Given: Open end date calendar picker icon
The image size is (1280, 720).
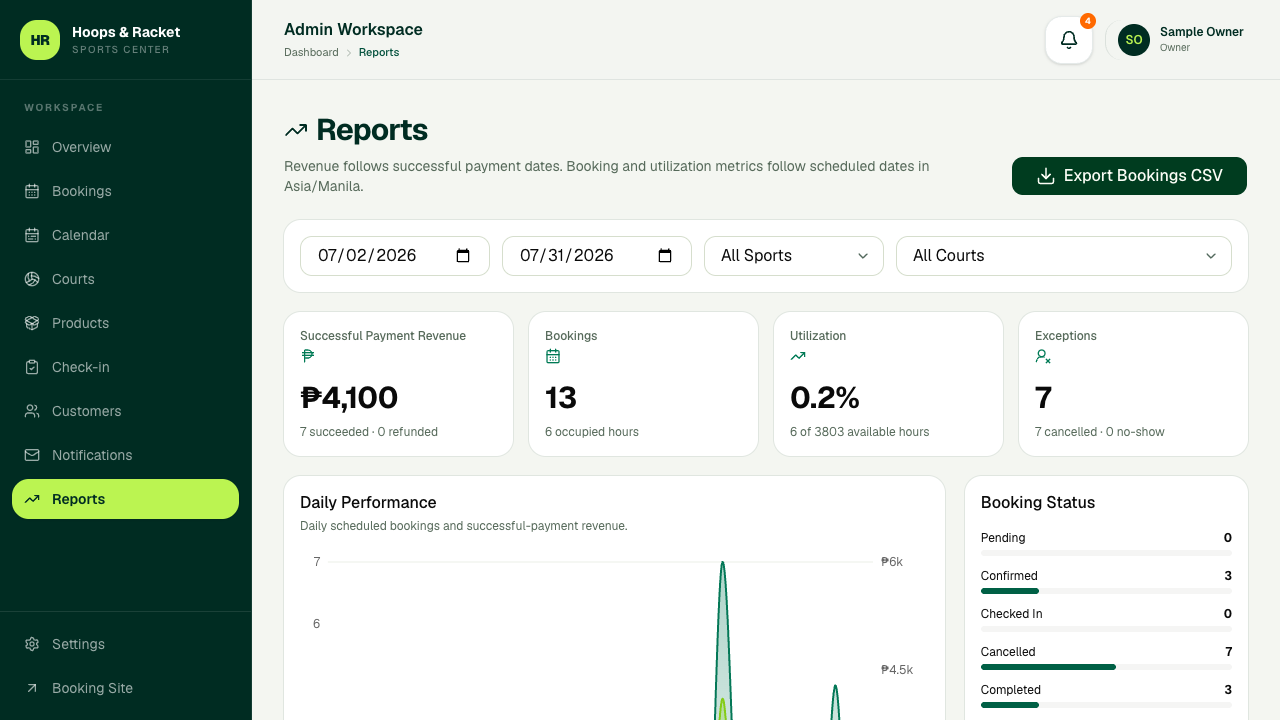Looking at the screenshot, I should click(x=665, y=256).
